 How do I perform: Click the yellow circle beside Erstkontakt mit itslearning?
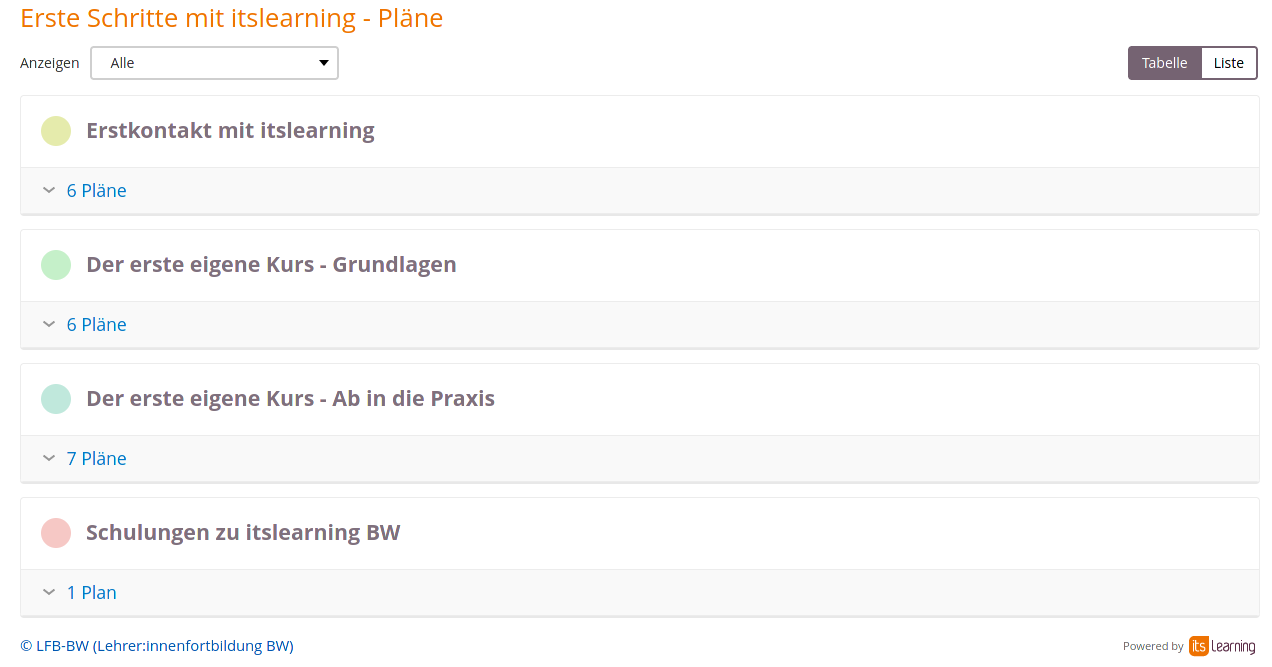tap(56, 131)
